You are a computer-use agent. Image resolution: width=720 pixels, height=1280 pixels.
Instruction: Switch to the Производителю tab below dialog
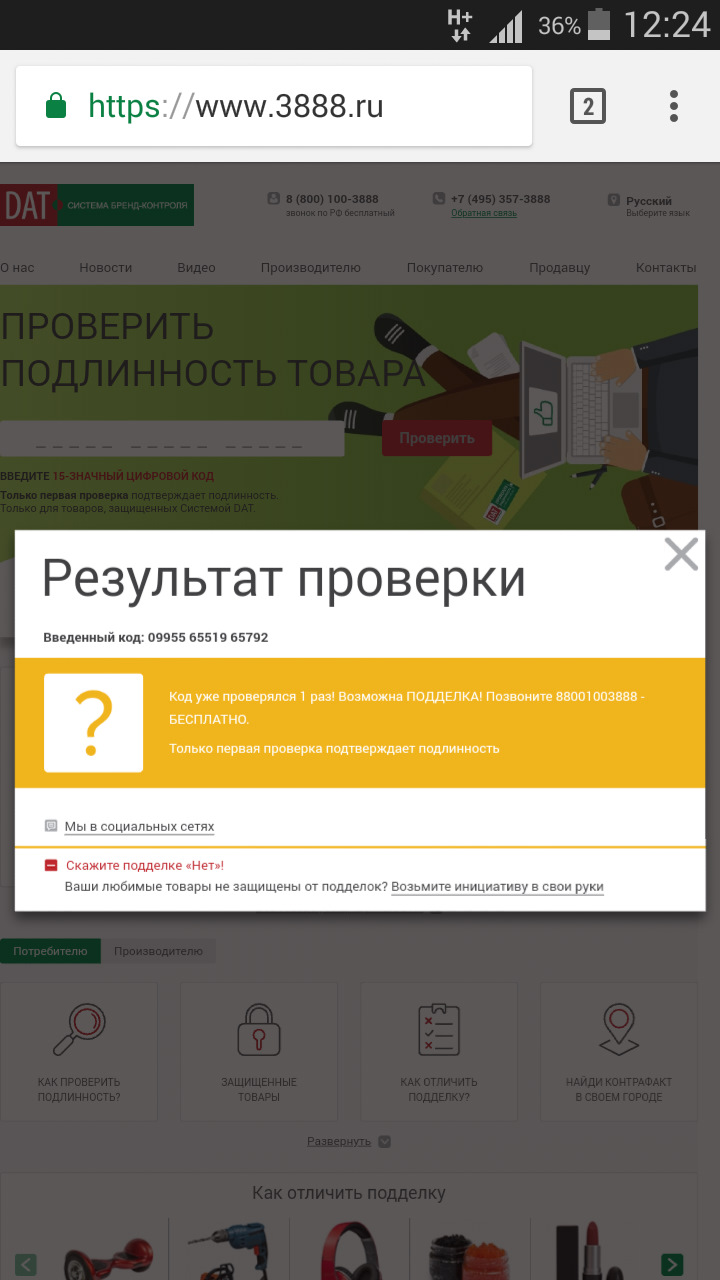(158, 951)
